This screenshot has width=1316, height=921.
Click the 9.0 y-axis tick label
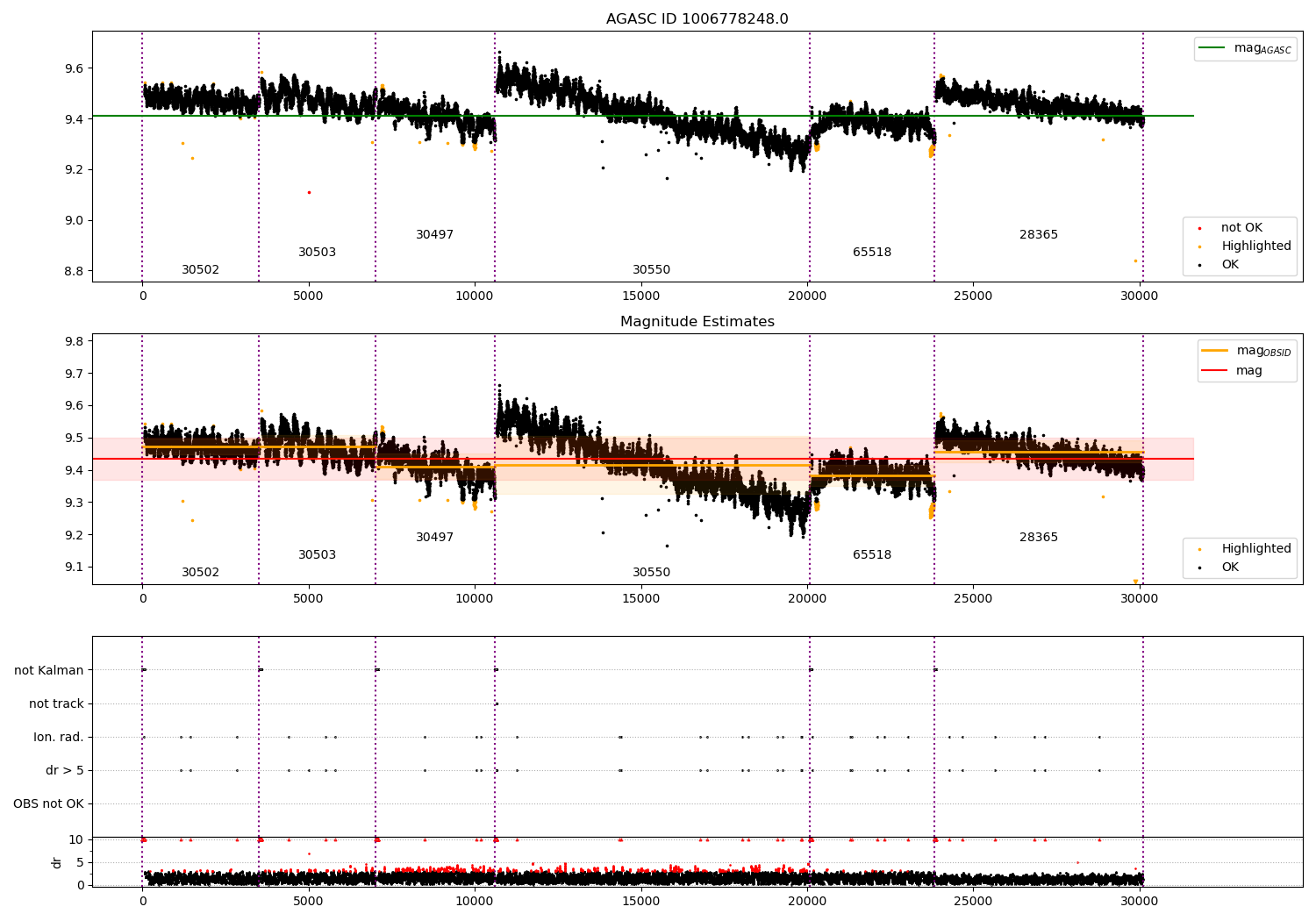pyautogui.click(x=75, y=221)
